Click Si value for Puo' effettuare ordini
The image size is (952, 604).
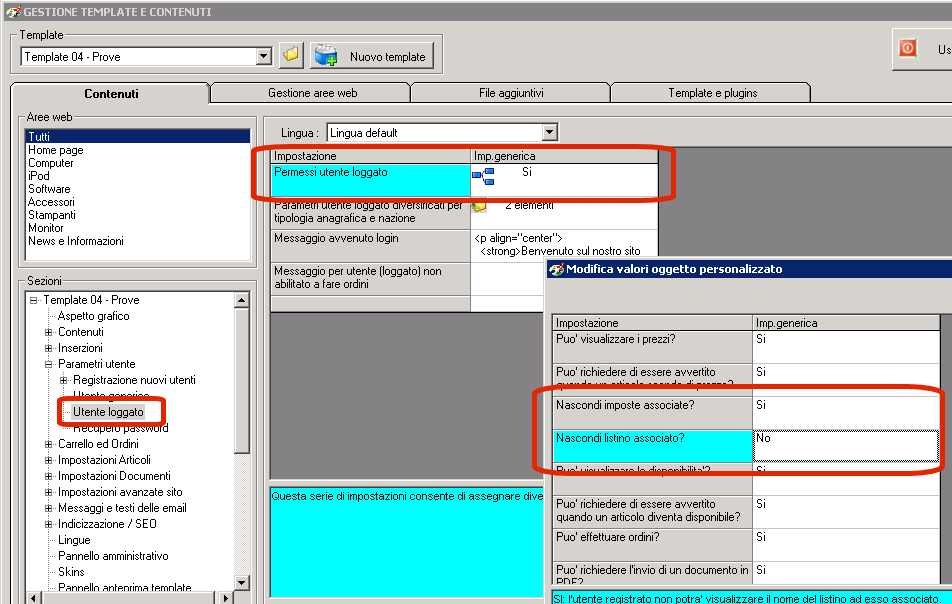(x=846, y=545)
